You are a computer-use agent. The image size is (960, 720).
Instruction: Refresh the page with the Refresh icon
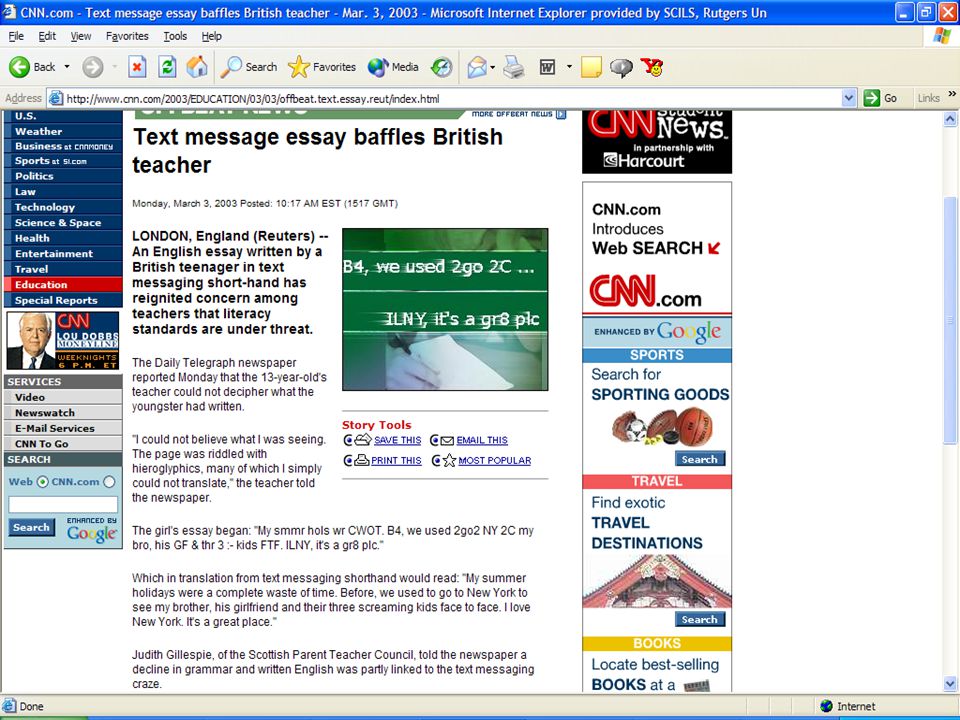[x=167, y=67]
